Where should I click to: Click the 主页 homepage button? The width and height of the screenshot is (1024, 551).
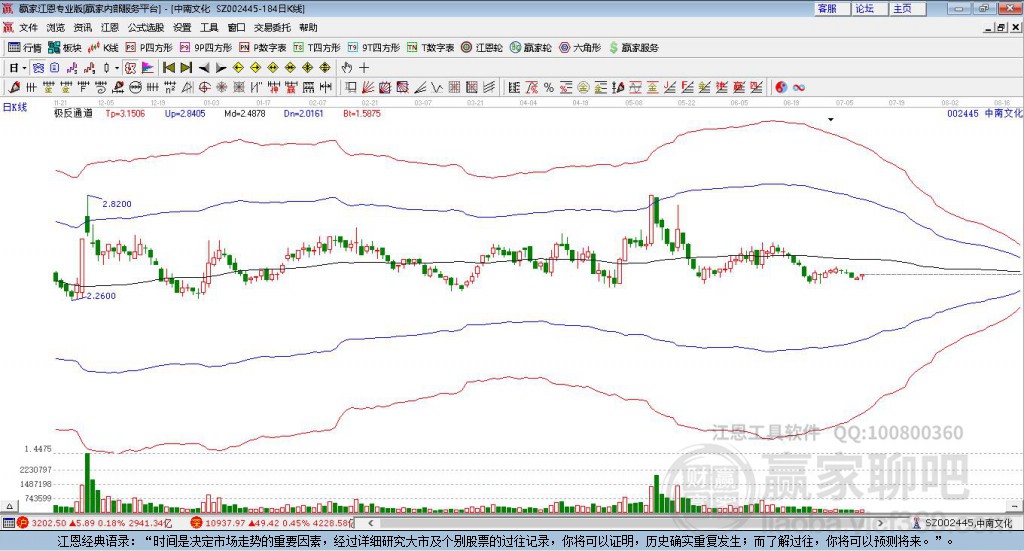tap(906, 8)
